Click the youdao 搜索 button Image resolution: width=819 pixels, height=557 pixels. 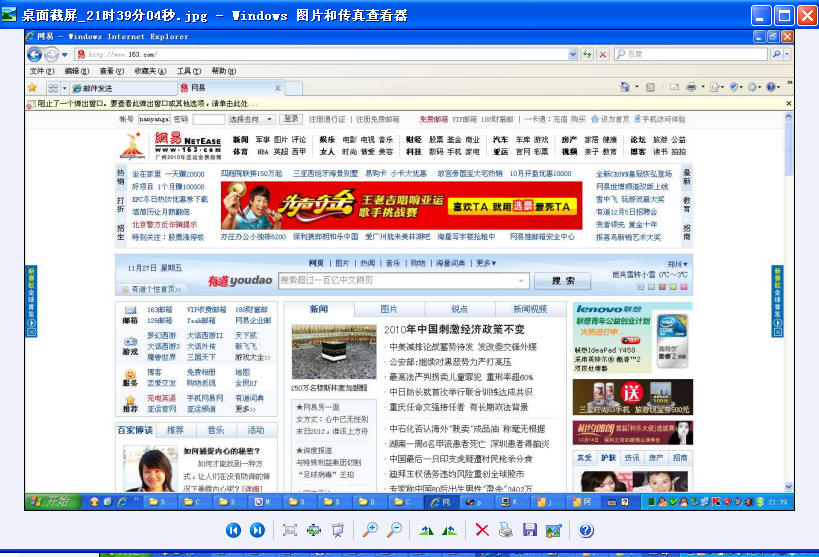563,281
